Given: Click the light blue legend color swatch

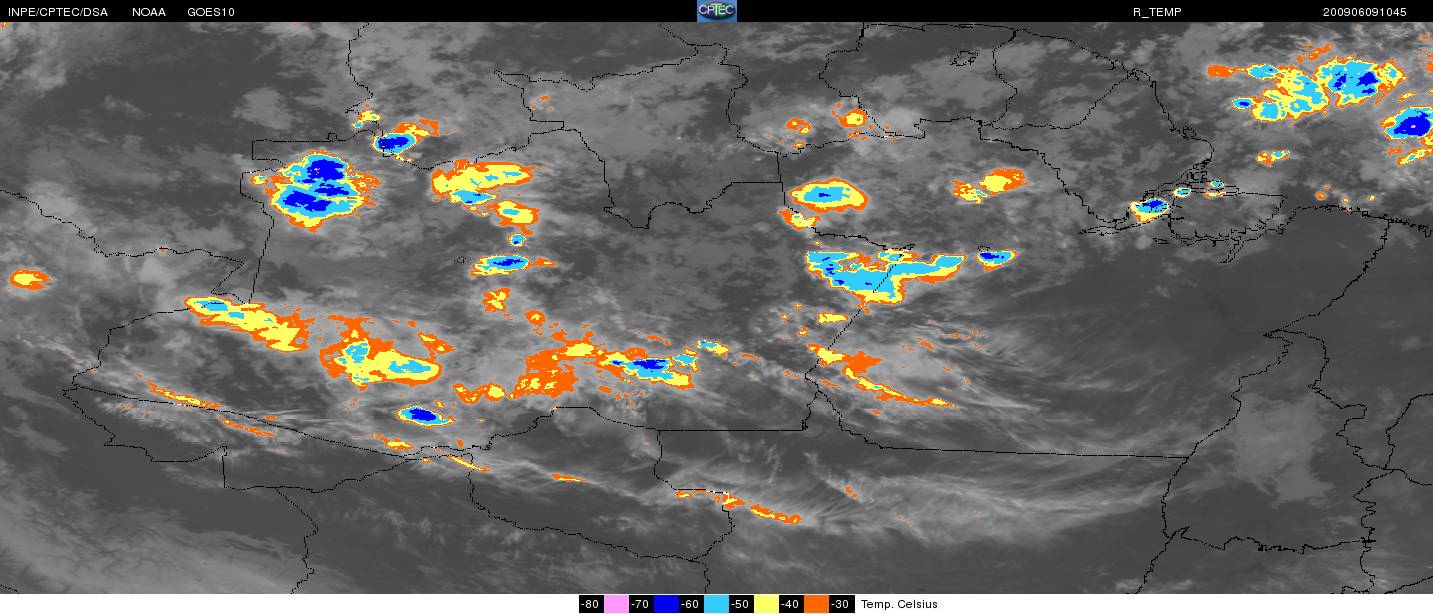Looking at the screenshot, I should (716, 604).
